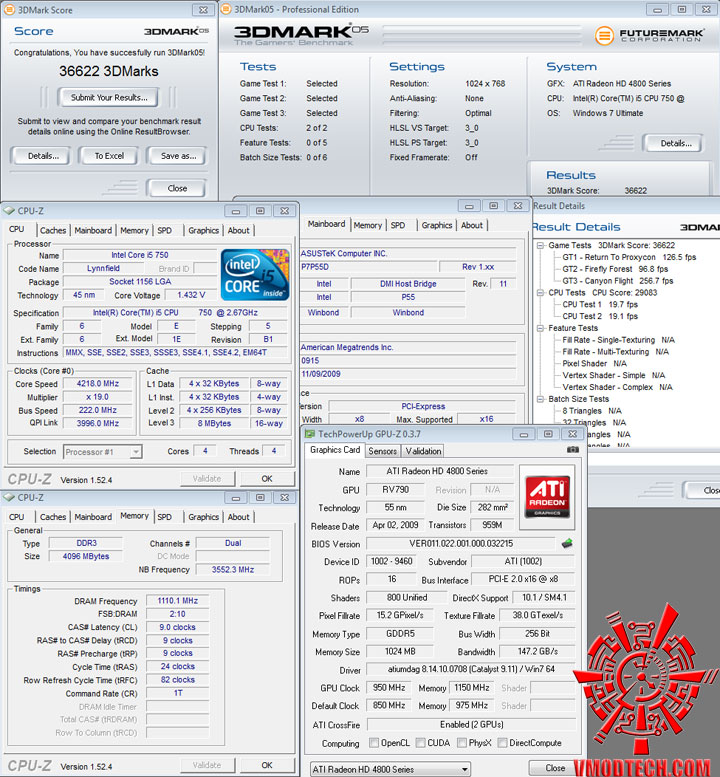Viewport: 720px width, 777px height.
Task: Click the ATI CrossFire Enabled (2 GPUs) field
Action: point(471,724)
